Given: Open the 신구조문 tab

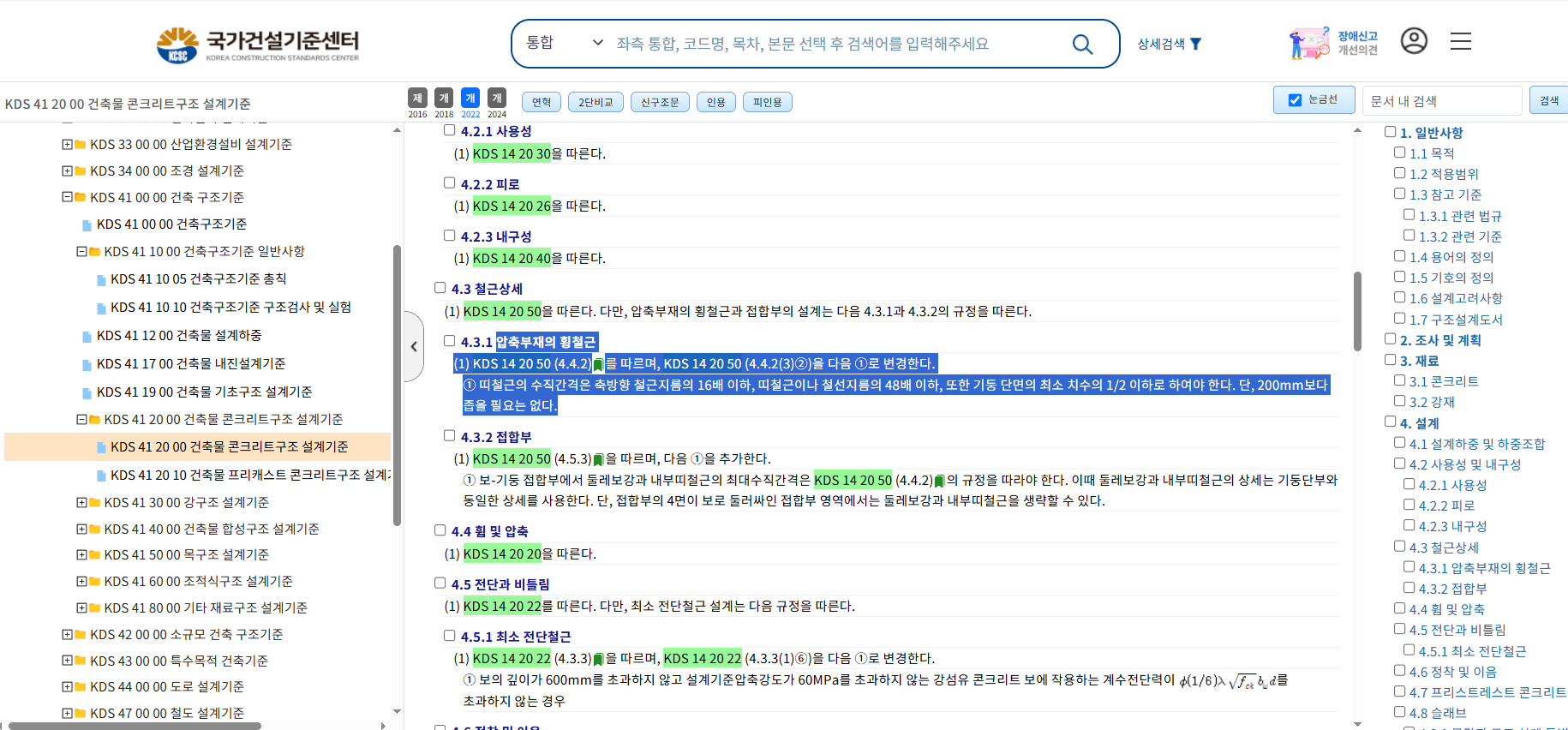Looking at the screenshot, I should (660, 103).
